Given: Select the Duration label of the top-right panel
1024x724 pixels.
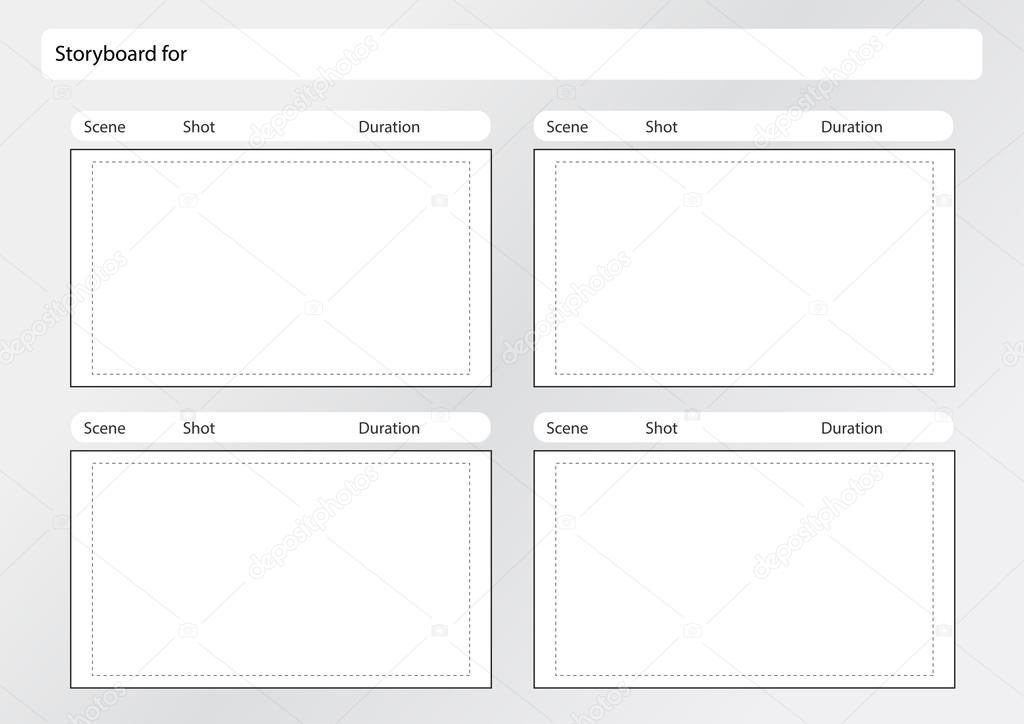Looking at the screenshot, I should pyautogui.click(x=852, y=127).
